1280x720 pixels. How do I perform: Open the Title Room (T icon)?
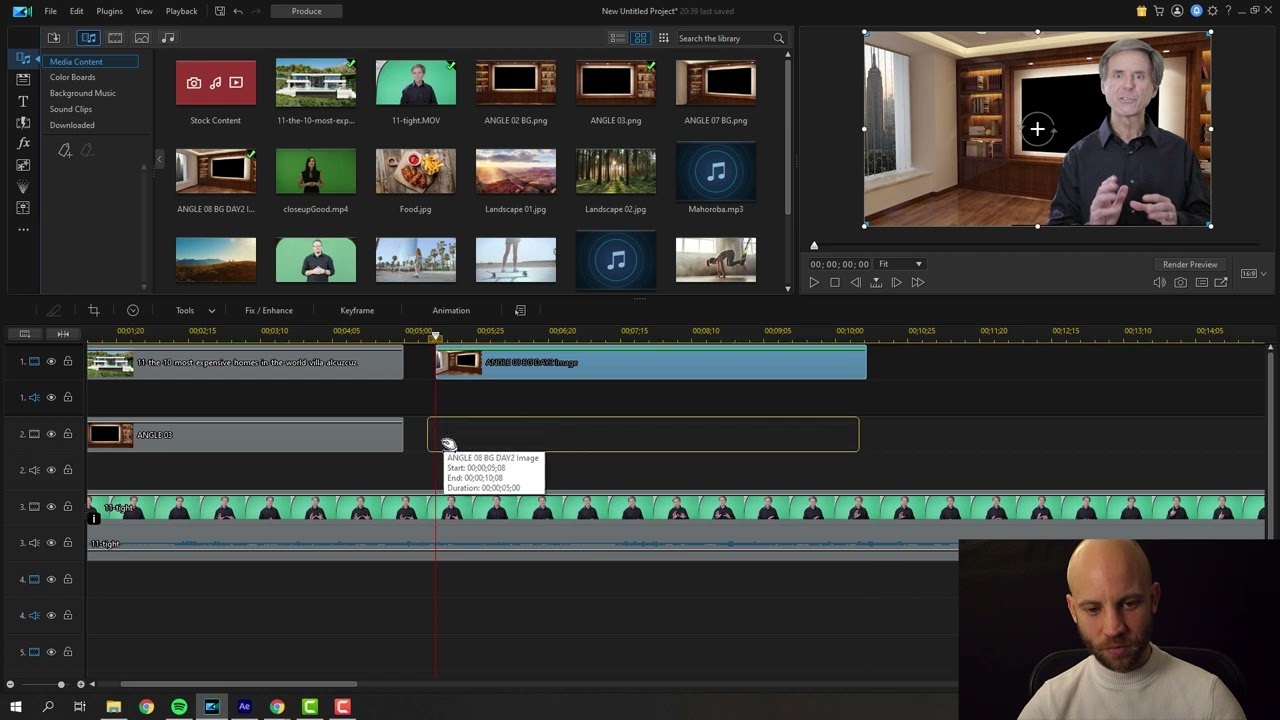point(23,101)
